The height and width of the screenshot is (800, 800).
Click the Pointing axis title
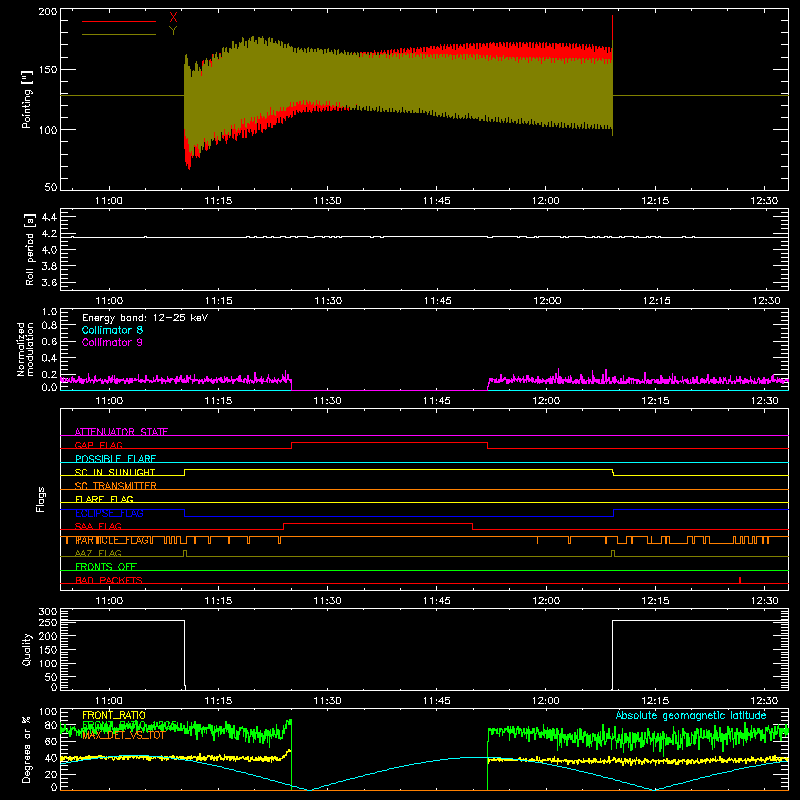(x=27, y=100)
